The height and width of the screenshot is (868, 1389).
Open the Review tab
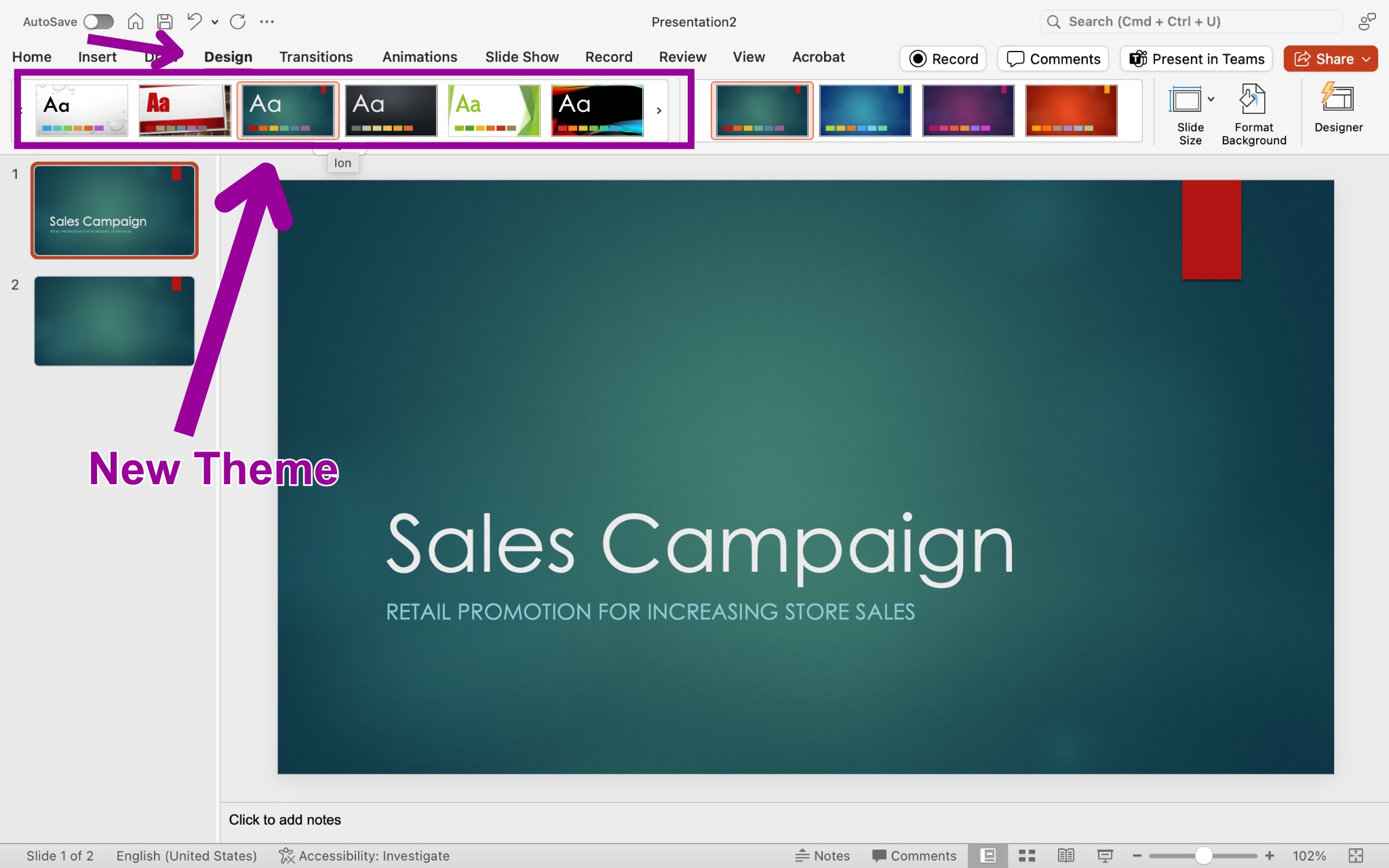tap(682, 57)
